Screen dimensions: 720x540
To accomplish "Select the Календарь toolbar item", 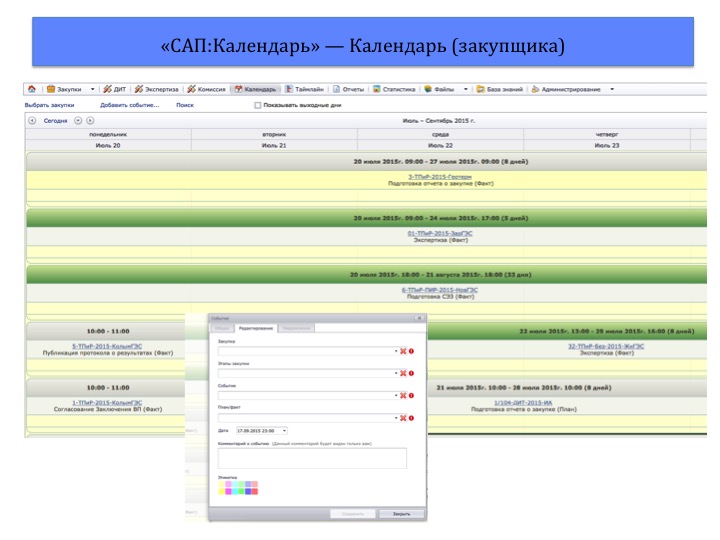I will click(255, 89).
